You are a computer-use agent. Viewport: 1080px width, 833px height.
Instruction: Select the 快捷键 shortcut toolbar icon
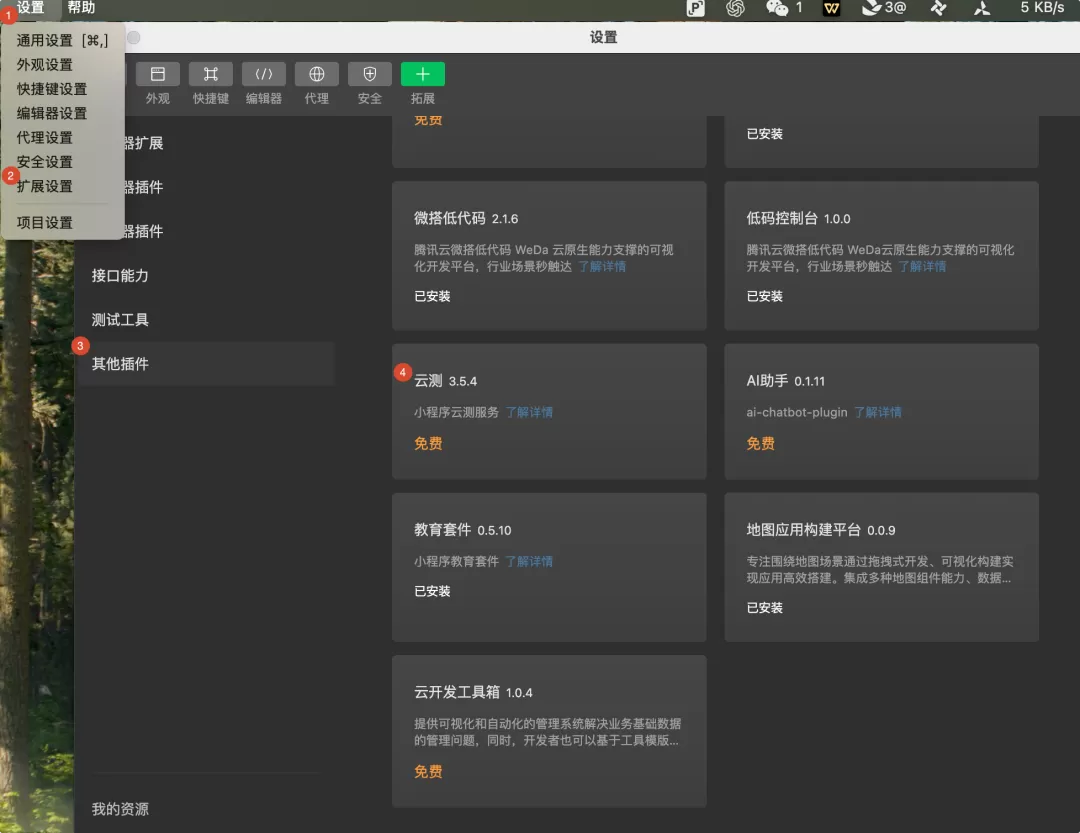211,74
